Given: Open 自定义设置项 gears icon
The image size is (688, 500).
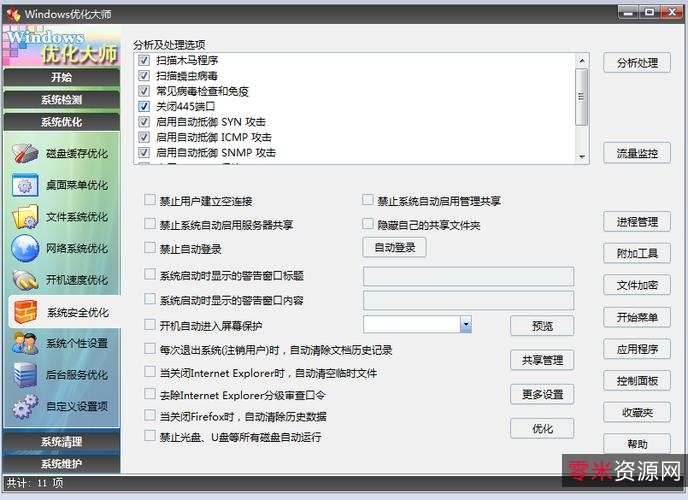Looking at the screenshot, I should [25, 406].
